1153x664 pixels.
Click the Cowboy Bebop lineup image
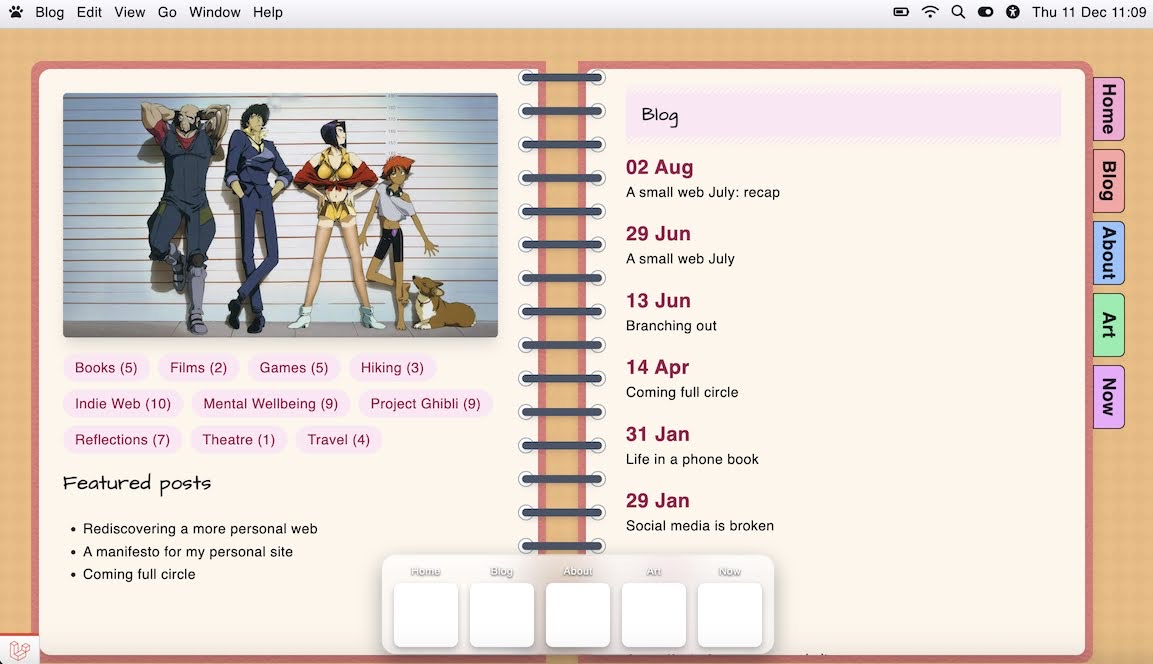pos(280,215)
